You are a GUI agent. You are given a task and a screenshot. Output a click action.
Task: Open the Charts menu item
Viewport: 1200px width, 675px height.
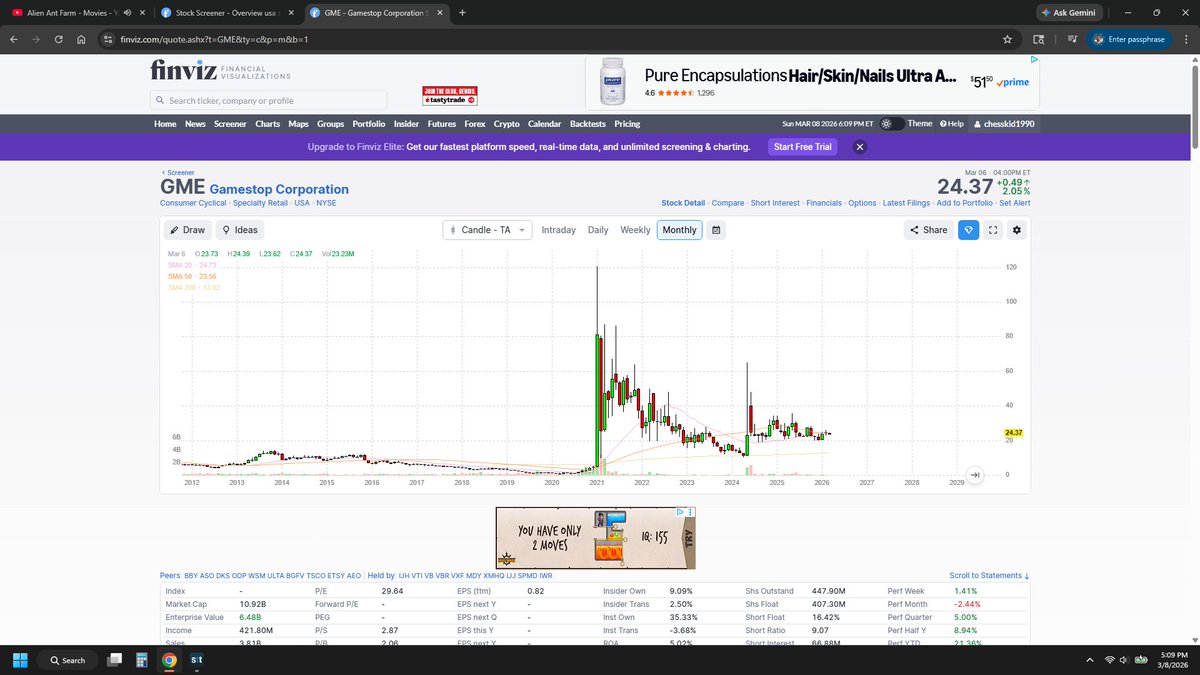(267, 124)
